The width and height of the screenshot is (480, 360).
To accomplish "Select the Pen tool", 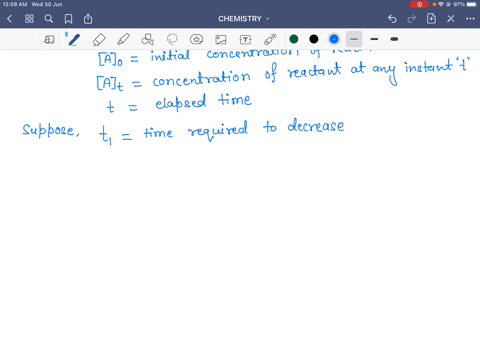I will (x=73, y=39).
